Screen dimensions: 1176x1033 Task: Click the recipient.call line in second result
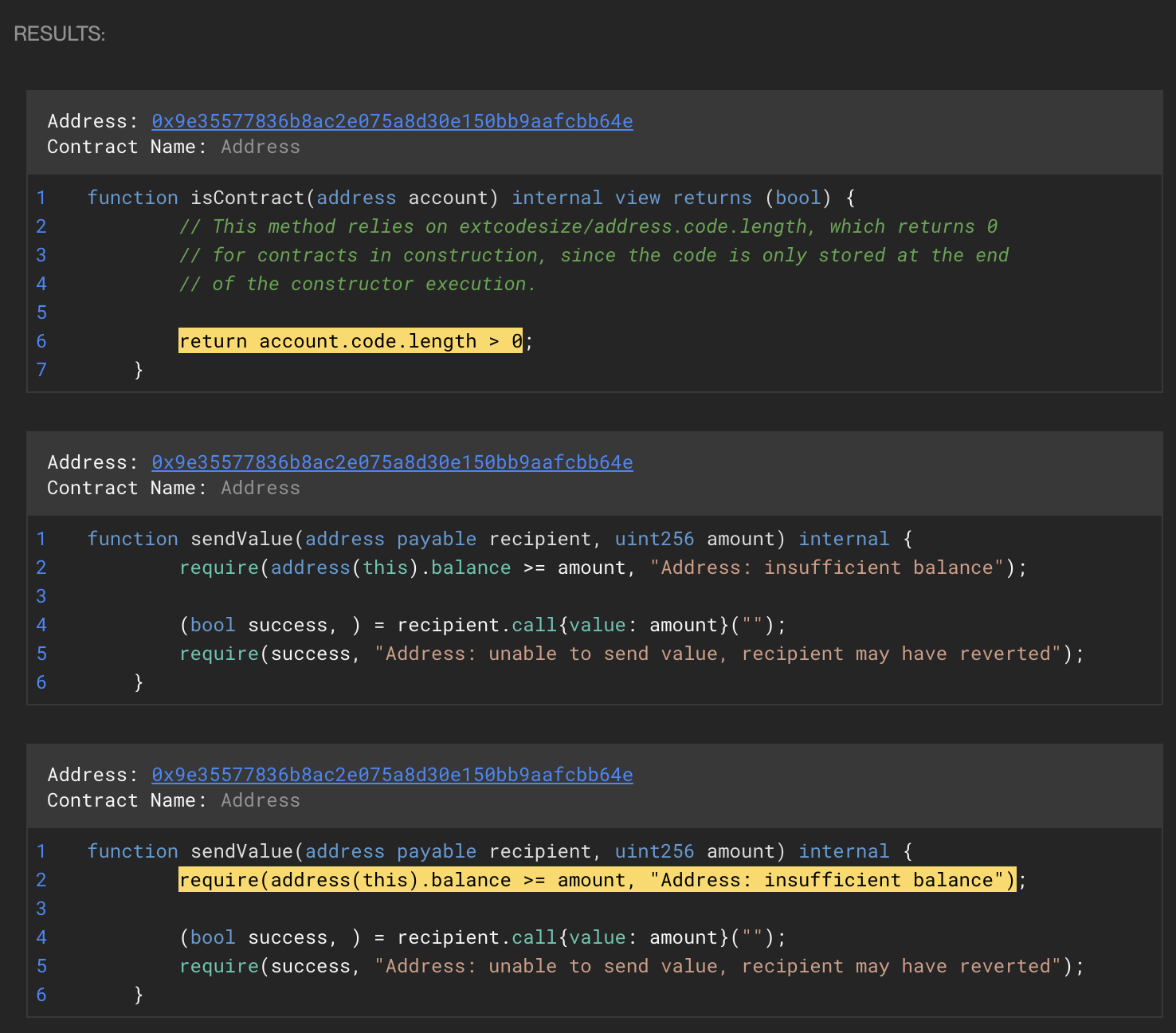(482, 625)
